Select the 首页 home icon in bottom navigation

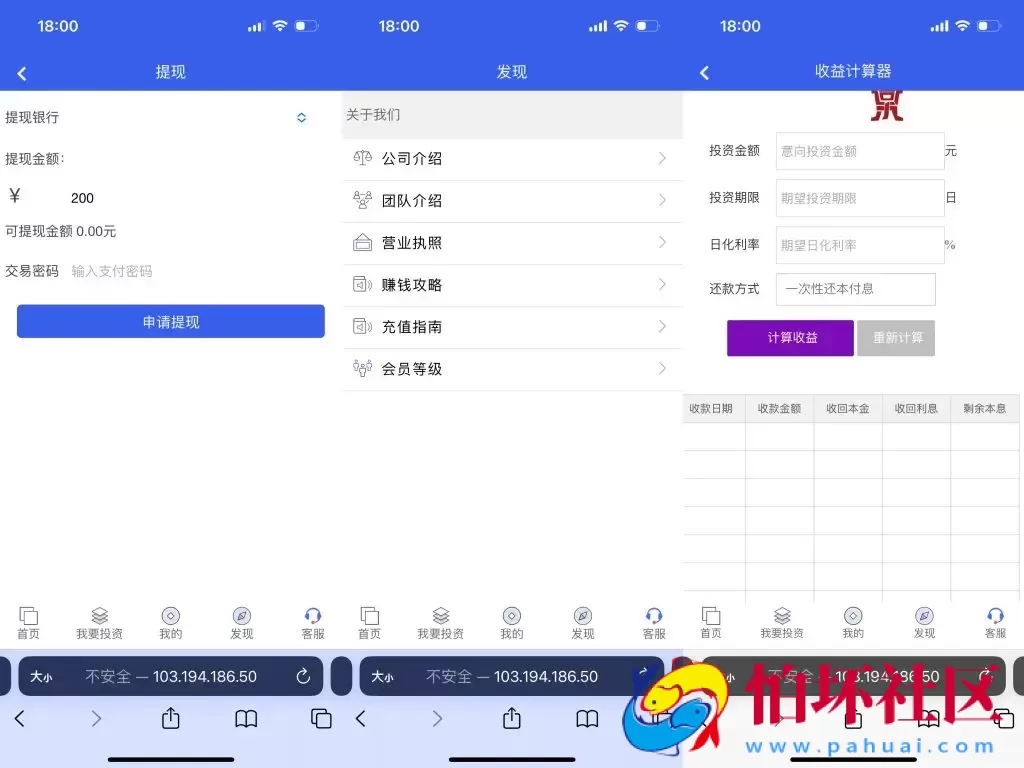point(29,620)
